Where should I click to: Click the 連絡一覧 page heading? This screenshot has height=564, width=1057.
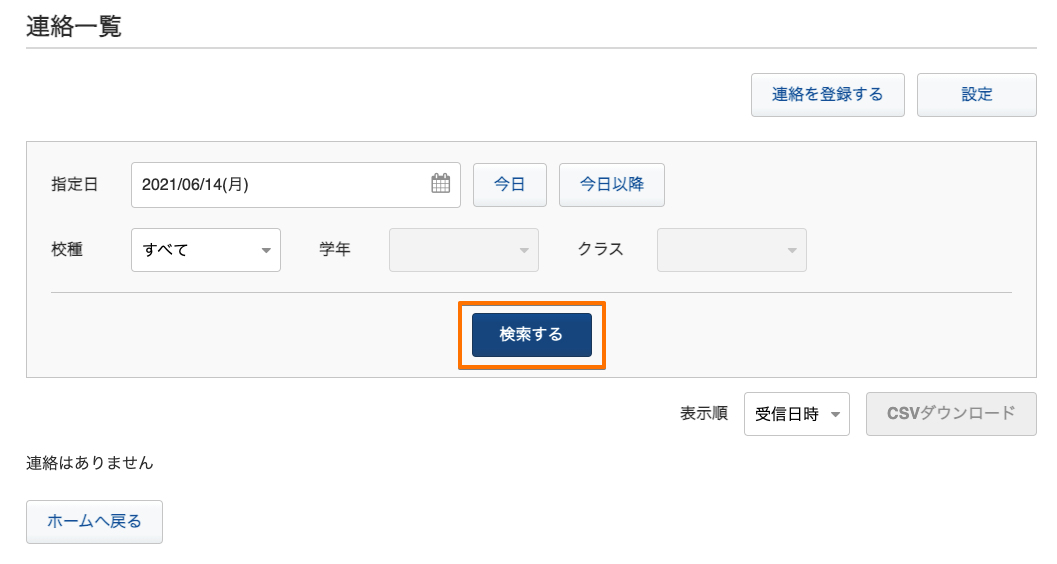(x=73, y=26)
